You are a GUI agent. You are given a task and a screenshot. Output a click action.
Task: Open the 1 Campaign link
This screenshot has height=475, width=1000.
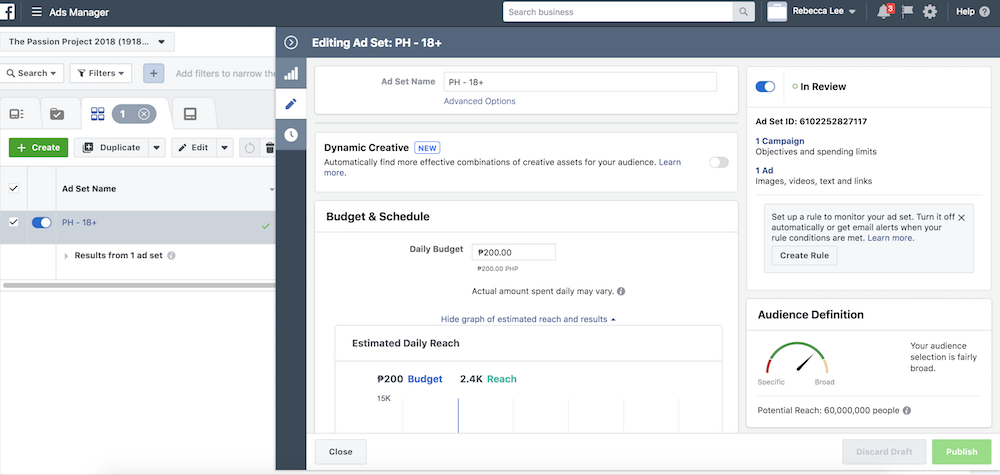point(780,141)
